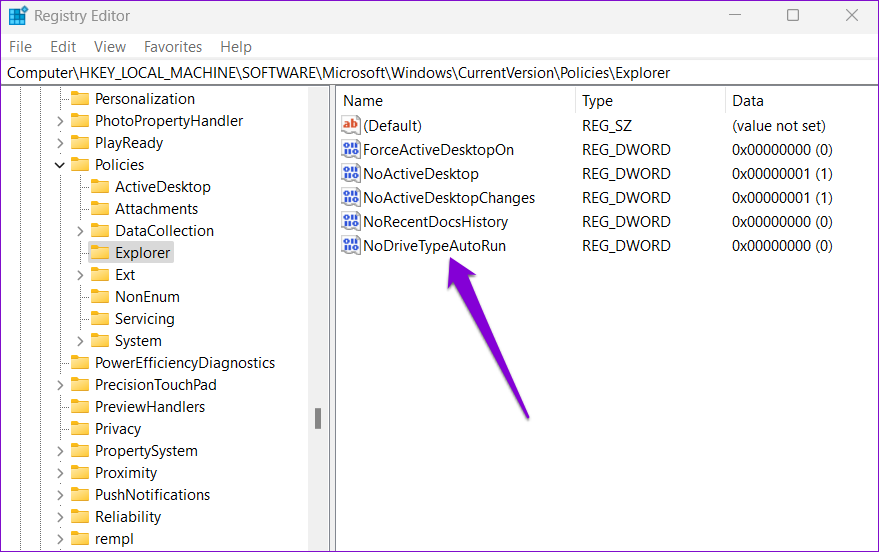Click the registry path address bar

[440, 73]
